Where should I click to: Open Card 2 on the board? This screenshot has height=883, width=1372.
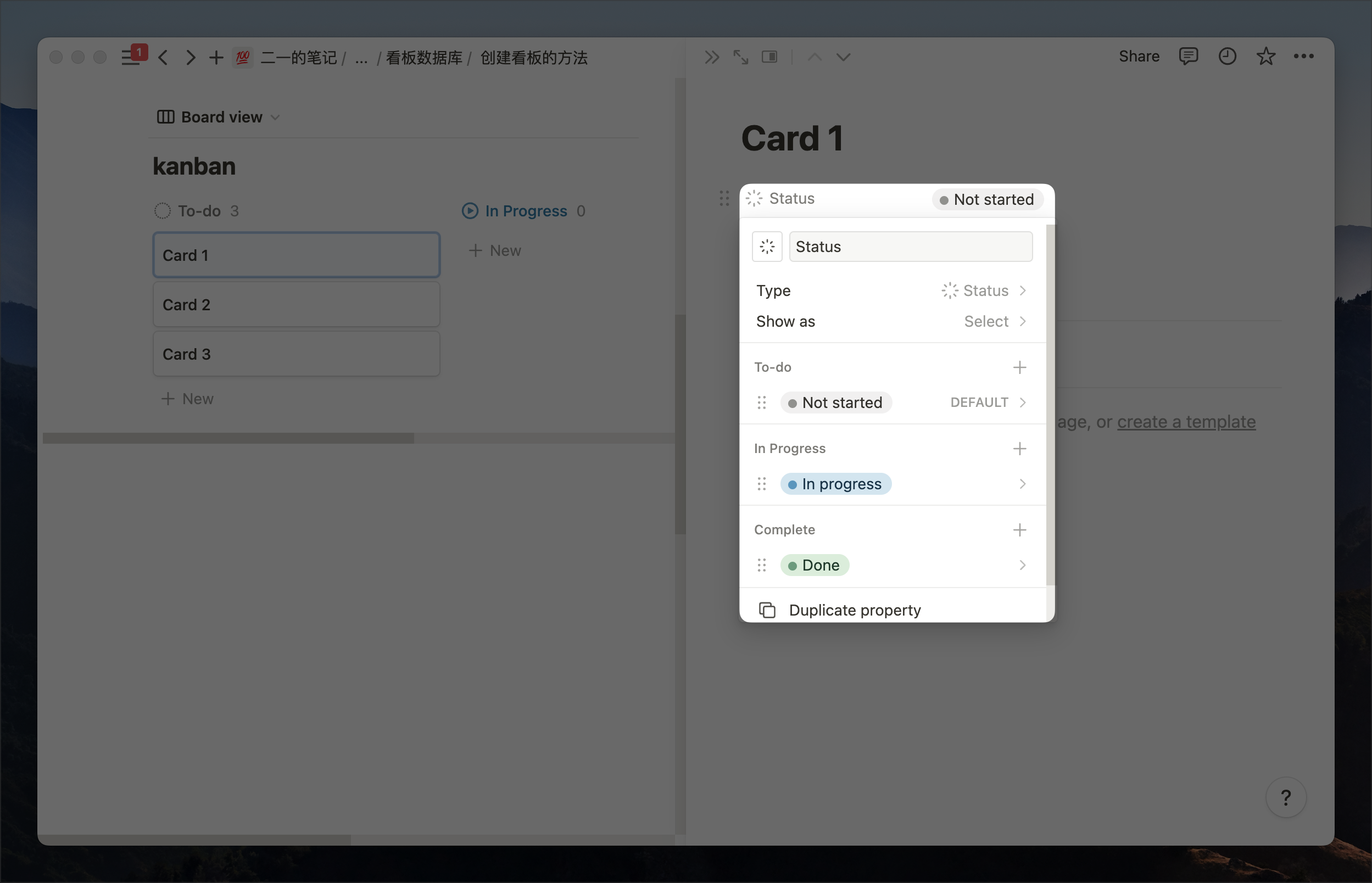(297, 304)
